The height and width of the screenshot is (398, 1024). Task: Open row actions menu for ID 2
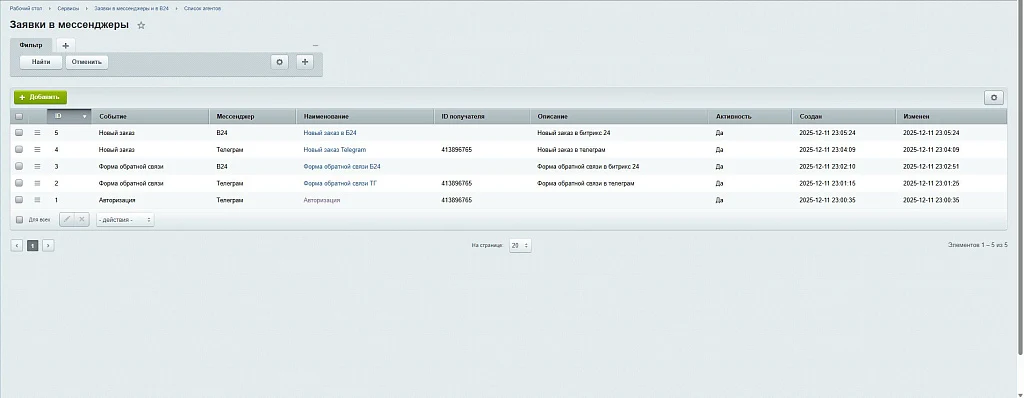pyautogui.click(x=37, y=183)
